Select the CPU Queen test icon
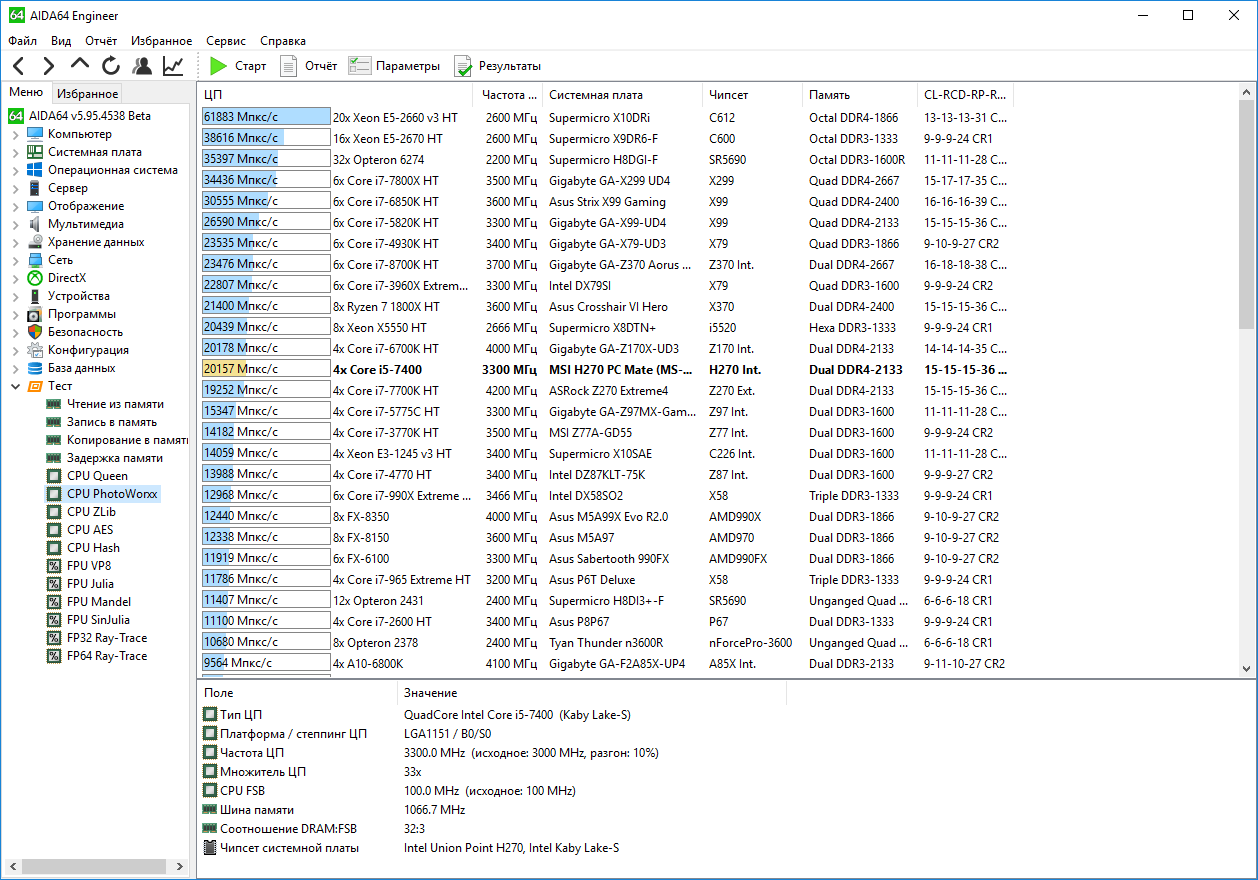This screenshot has height=880, width=1258. pos(54,476)
